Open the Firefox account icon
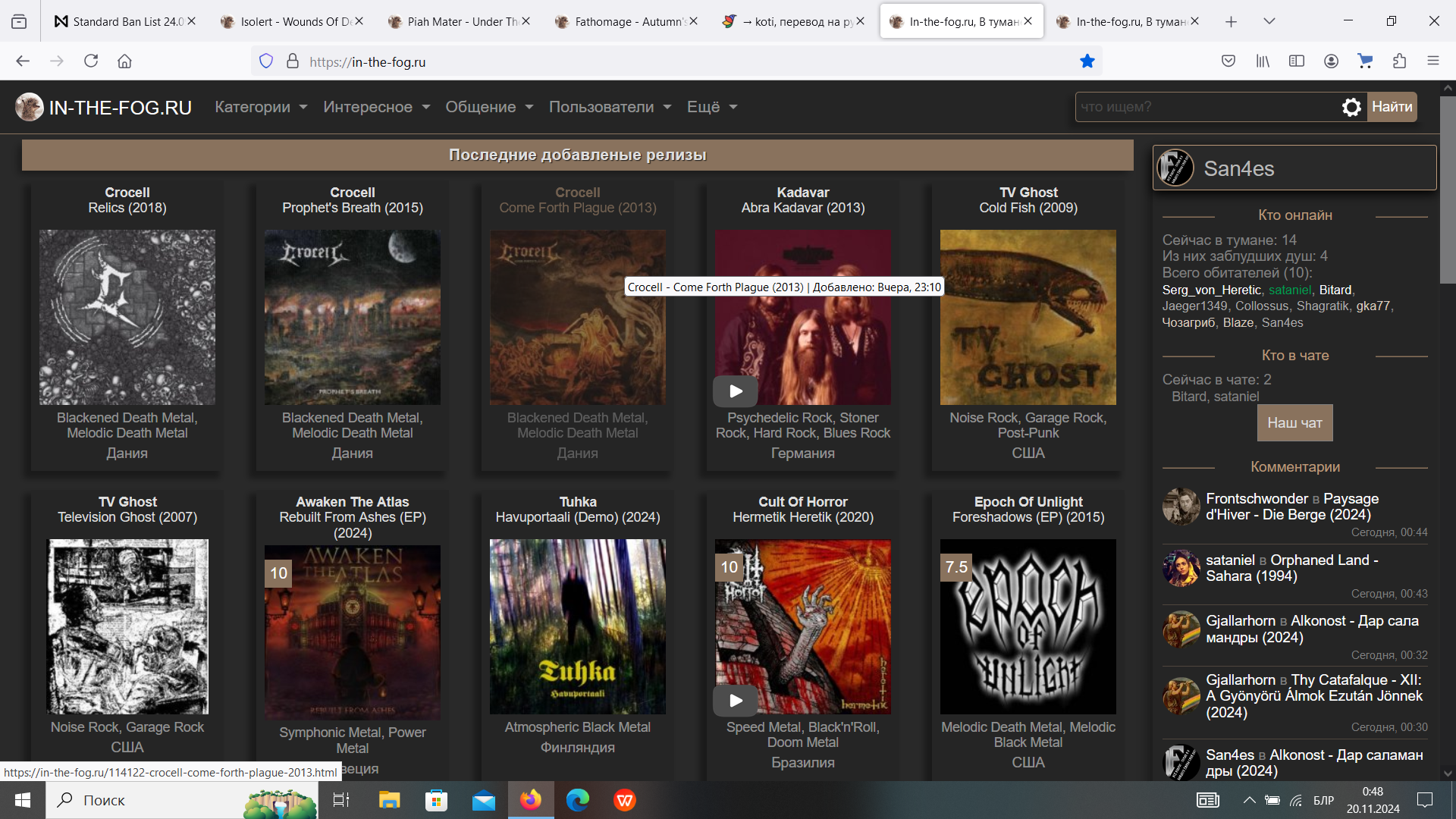Screen dimensions: 1456x819 click(1331, 61)
